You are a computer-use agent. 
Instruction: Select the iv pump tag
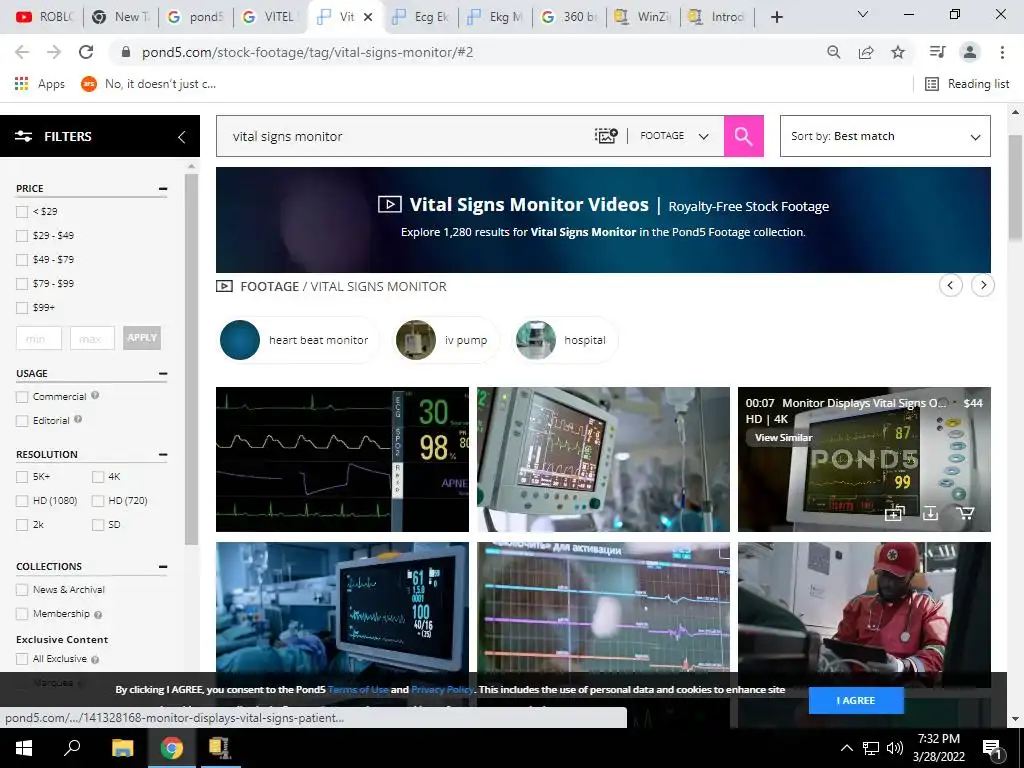tap(447, 340)
